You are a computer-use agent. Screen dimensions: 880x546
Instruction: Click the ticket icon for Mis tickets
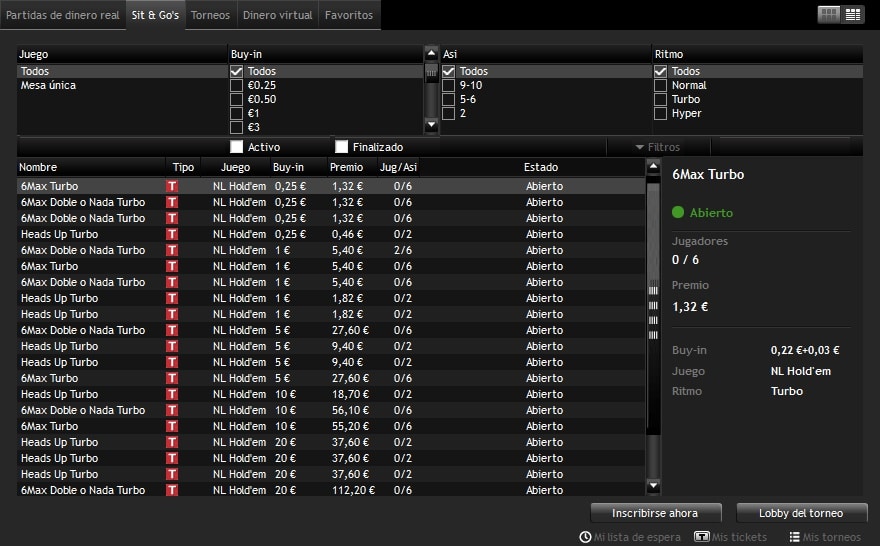pos(702,537)
